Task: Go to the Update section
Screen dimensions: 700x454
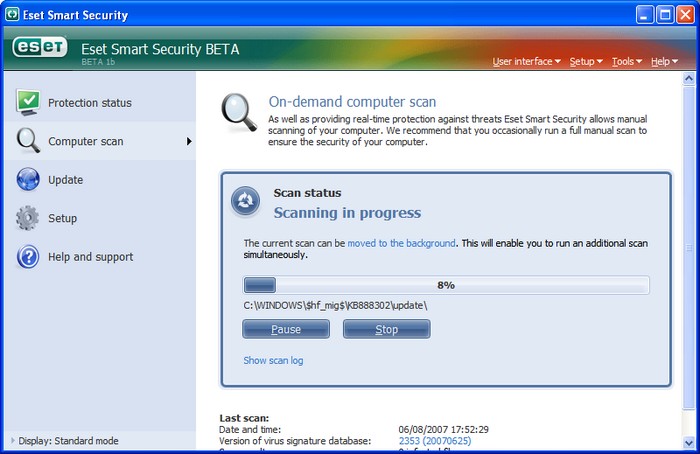Action: 100,179
